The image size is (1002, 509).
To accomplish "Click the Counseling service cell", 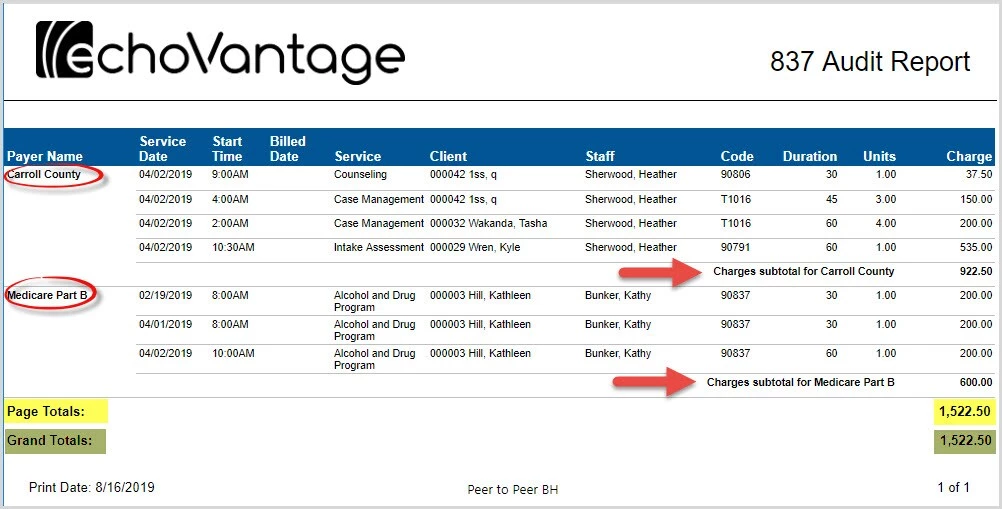I will (x=360, y=174).
